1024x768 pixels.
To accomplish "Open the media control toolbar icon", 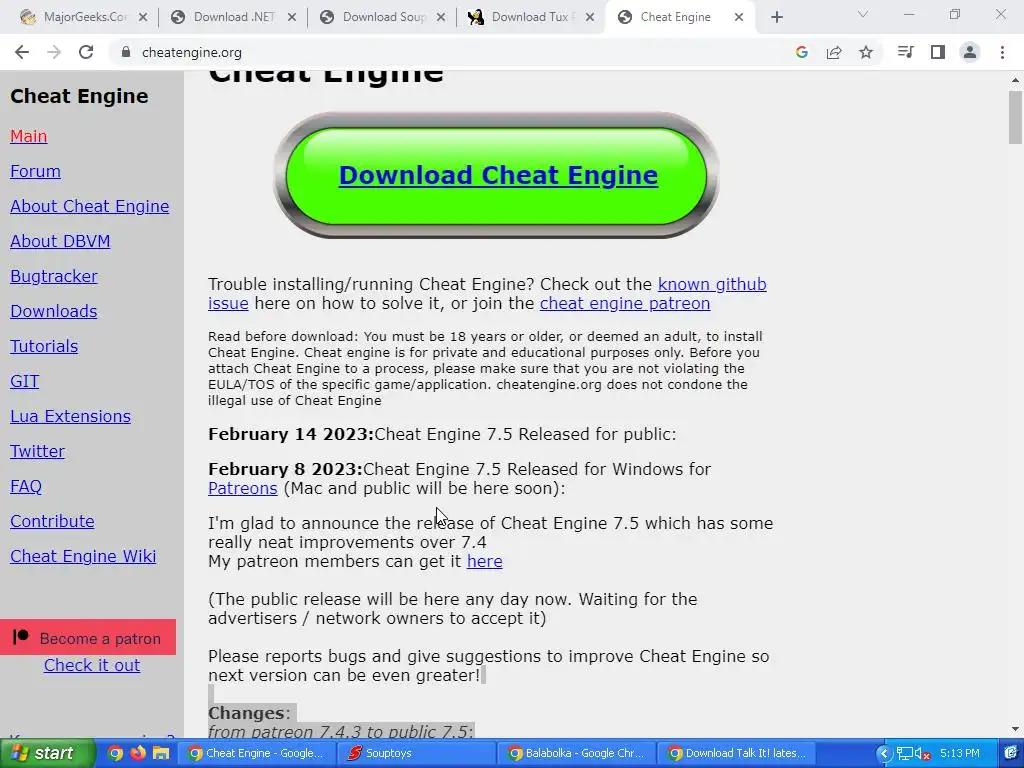I will pos(905,52).
